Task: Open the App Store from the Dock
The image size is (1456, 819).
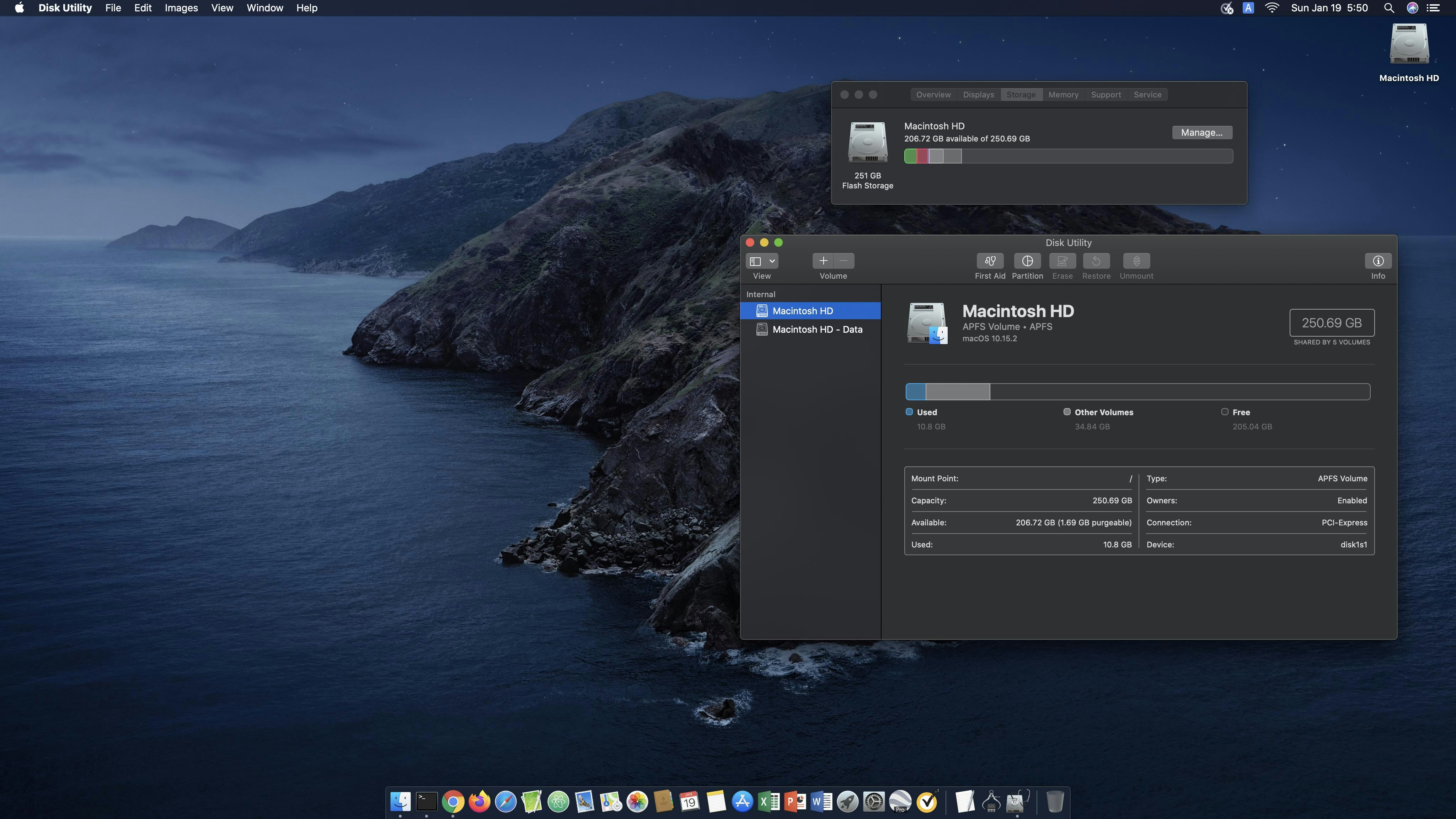Action: (x=742, y=802)
